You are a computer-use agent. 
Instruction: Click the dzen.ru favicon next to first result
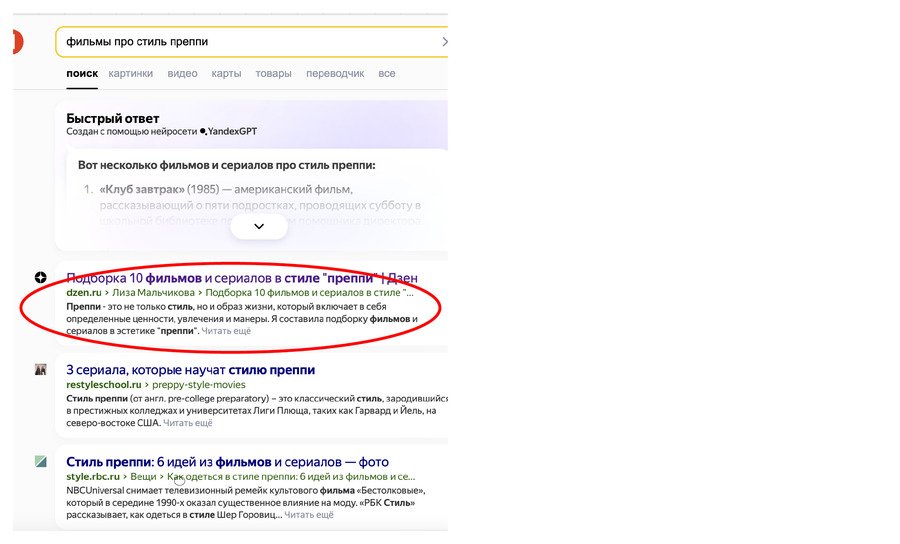40,278
